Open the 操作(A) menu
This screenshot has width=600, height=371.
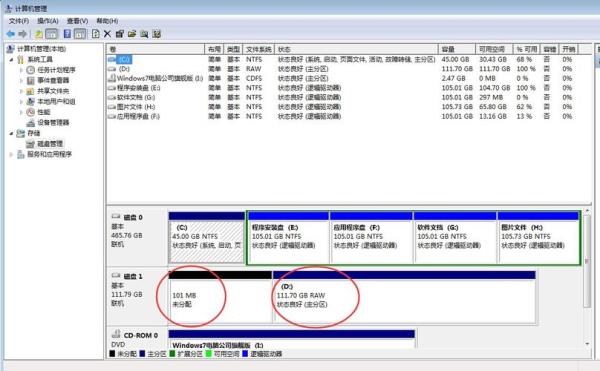(x=47, y=21)
